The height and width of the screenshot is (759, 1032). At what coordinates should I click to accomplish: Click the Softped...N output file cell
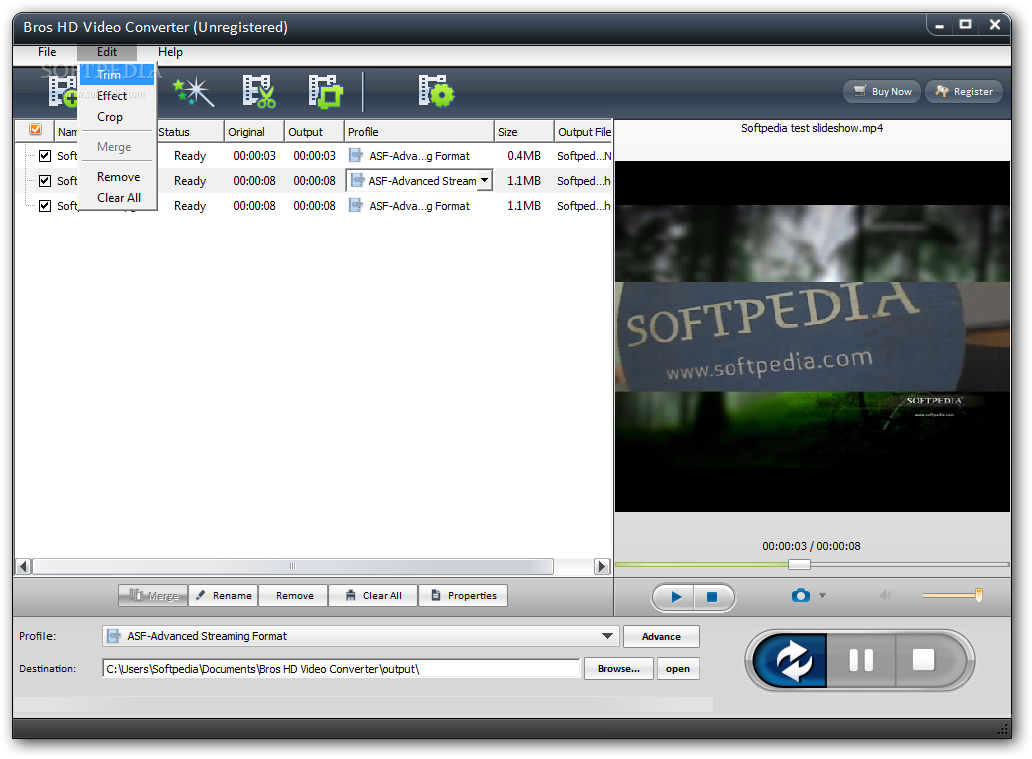pos(584,156)
